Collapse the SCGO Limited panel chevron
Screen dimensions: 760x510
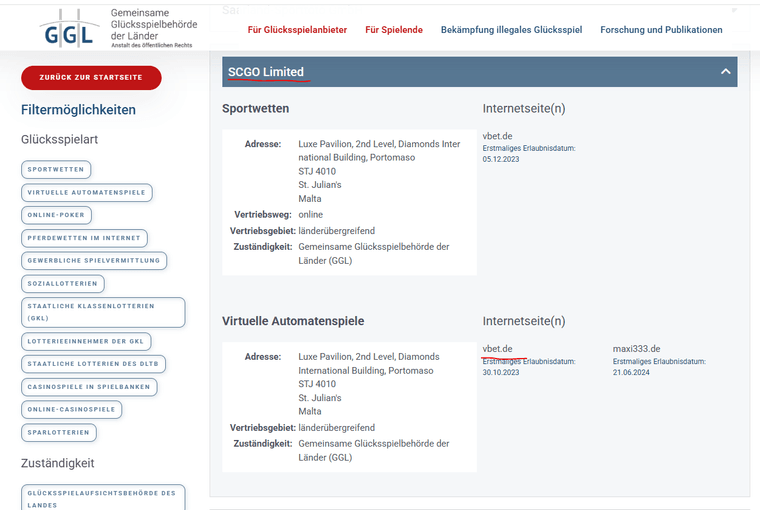pyautogui.click(x=725, y=72)
